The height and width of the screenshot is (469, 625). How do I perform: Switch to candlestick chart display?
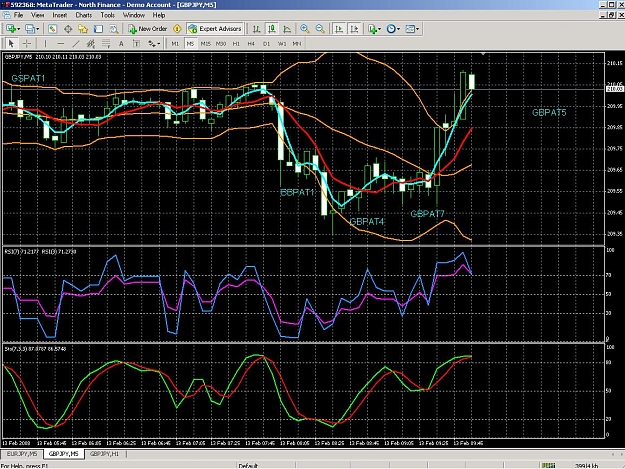272,29
